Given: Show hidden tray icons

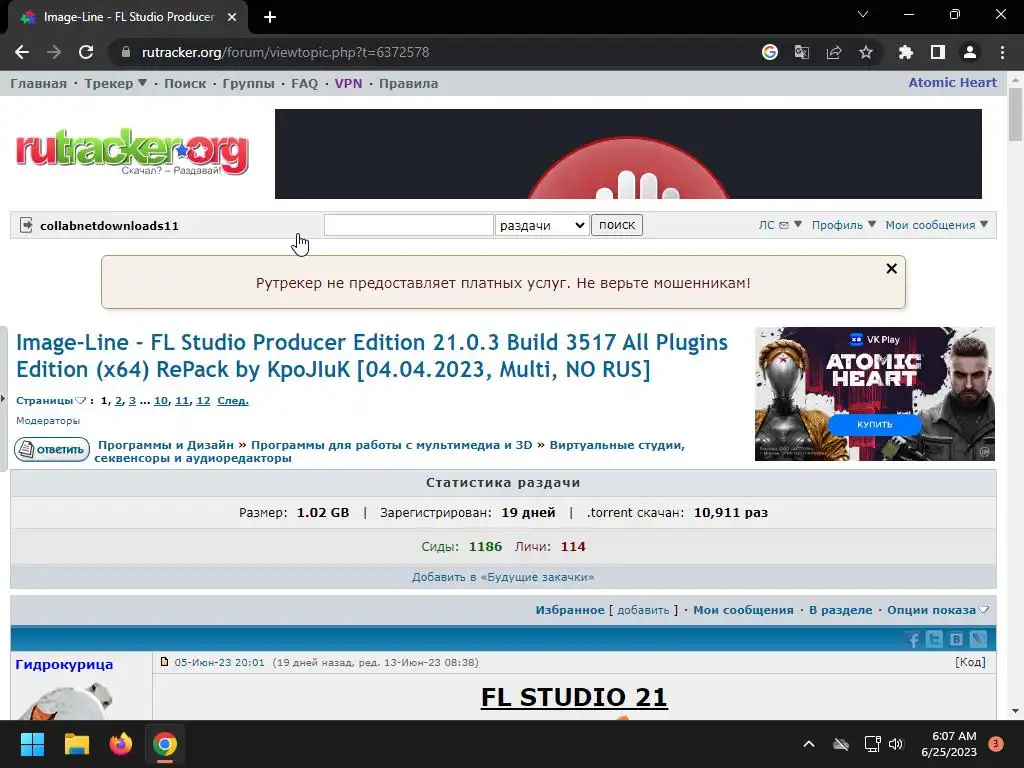Looking at the screenshot, I should (x=808, y=744).
